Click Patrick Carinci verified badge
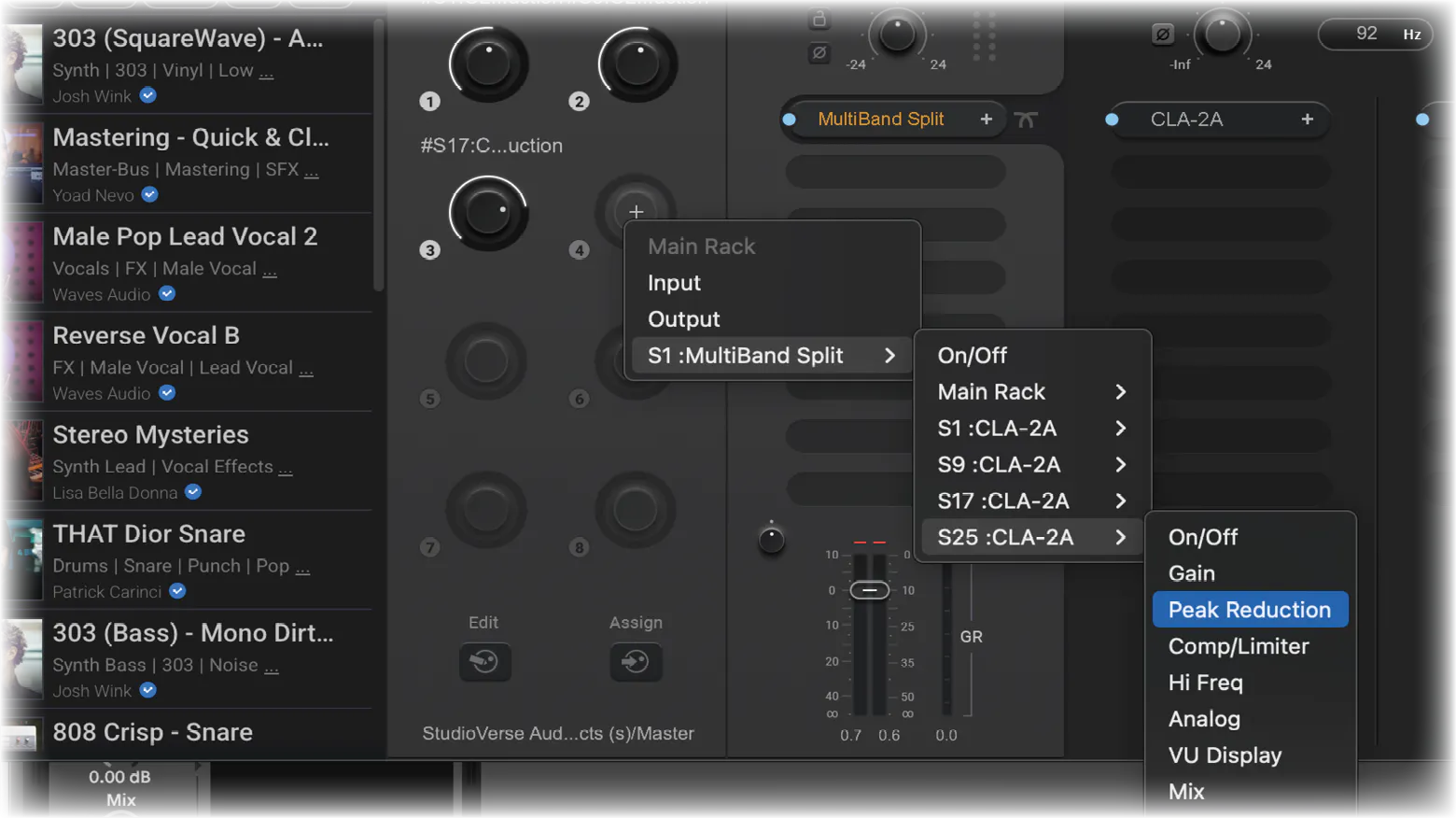Screen dimensions: 1456x818 [177, 590]
